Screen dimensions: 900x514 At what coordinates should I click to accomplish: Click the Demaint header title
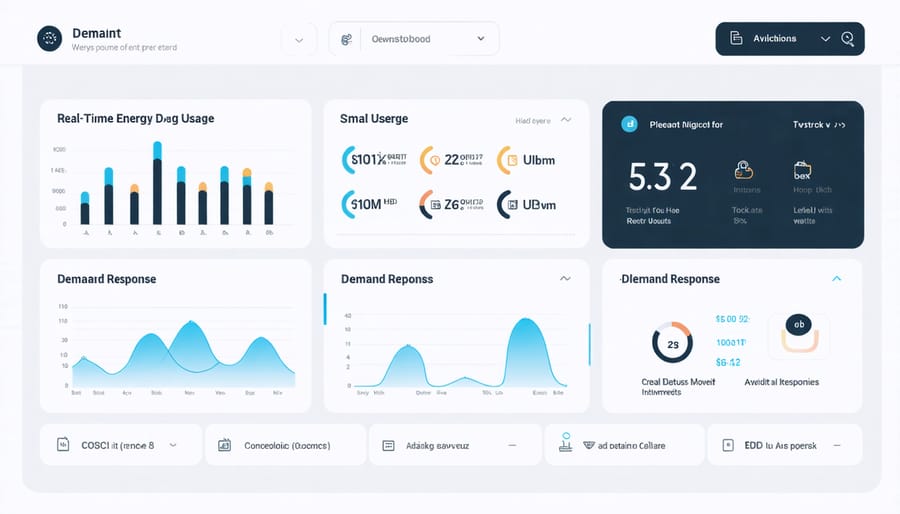pyautogui.click(x=96, y=33)
